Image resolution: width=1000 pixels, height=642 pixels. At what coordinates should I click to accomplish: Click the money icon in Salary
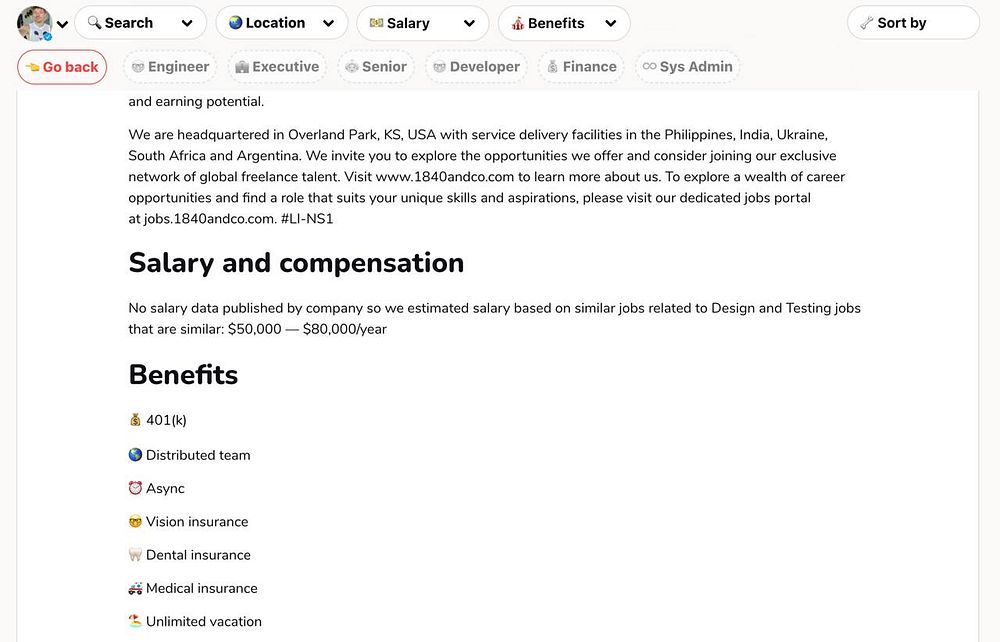[x=377, y=23]
